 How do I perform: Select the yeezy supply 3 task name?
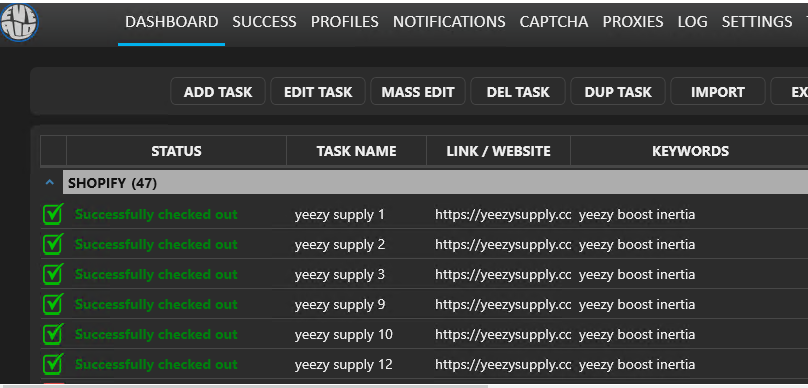[340, 274]
